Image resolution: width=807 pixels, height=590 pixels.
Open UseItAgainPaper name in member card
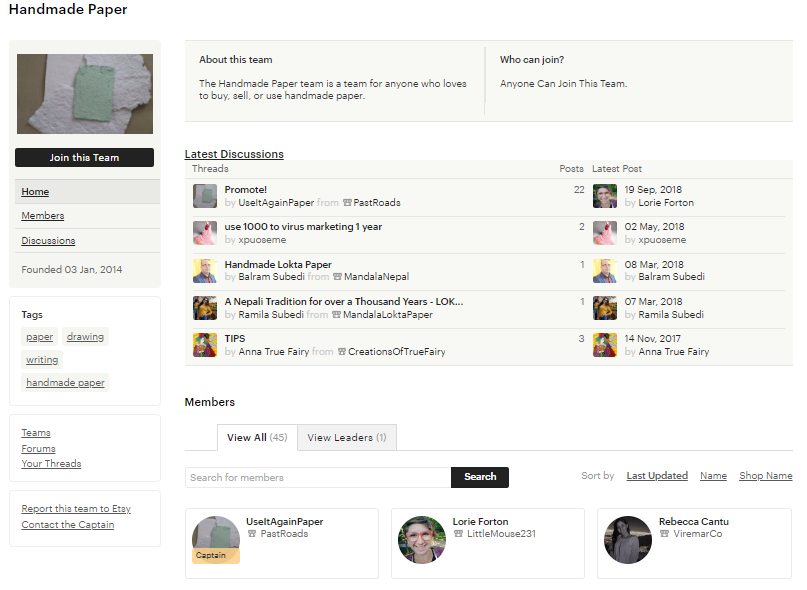tap(285, 522)
